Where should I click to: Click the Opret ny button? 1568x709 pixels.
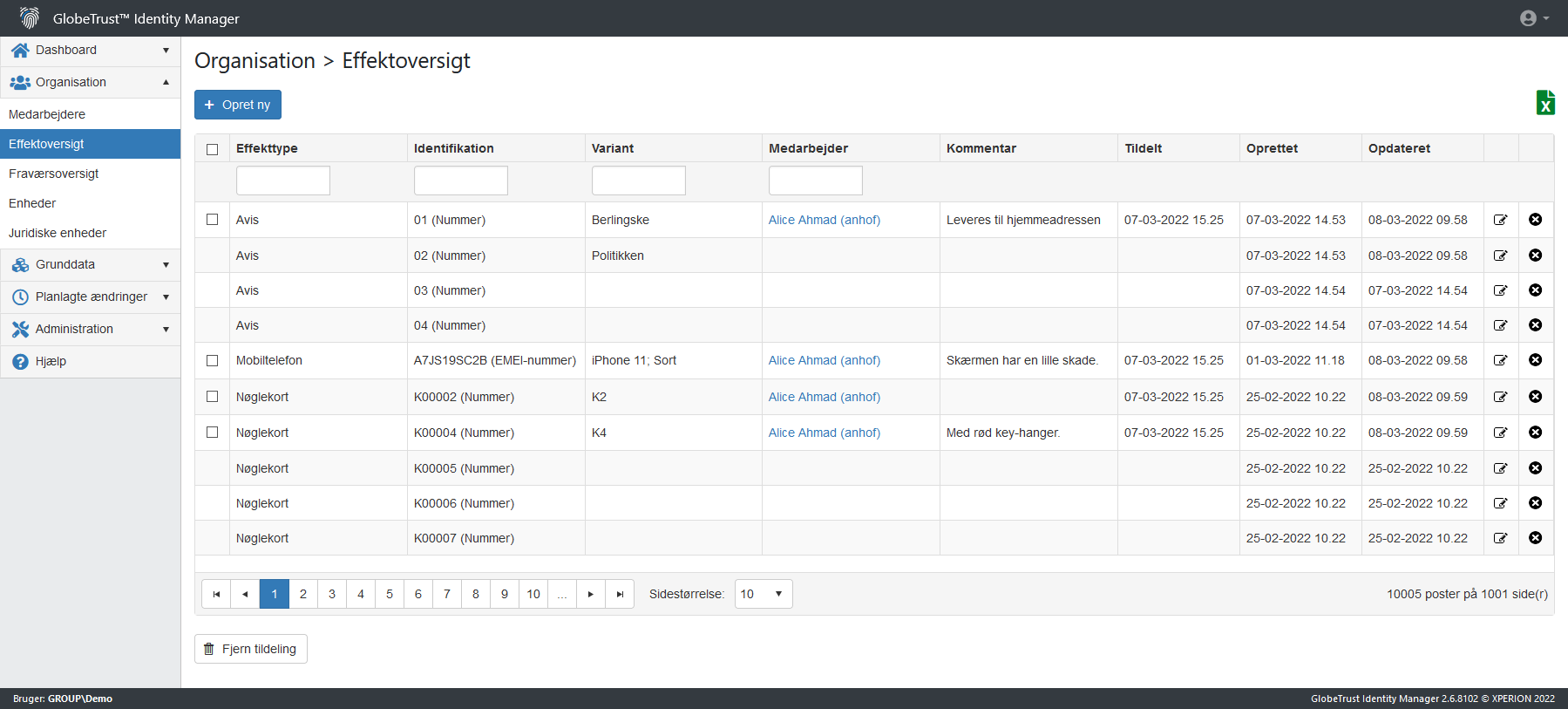click(x=238, y=105)
